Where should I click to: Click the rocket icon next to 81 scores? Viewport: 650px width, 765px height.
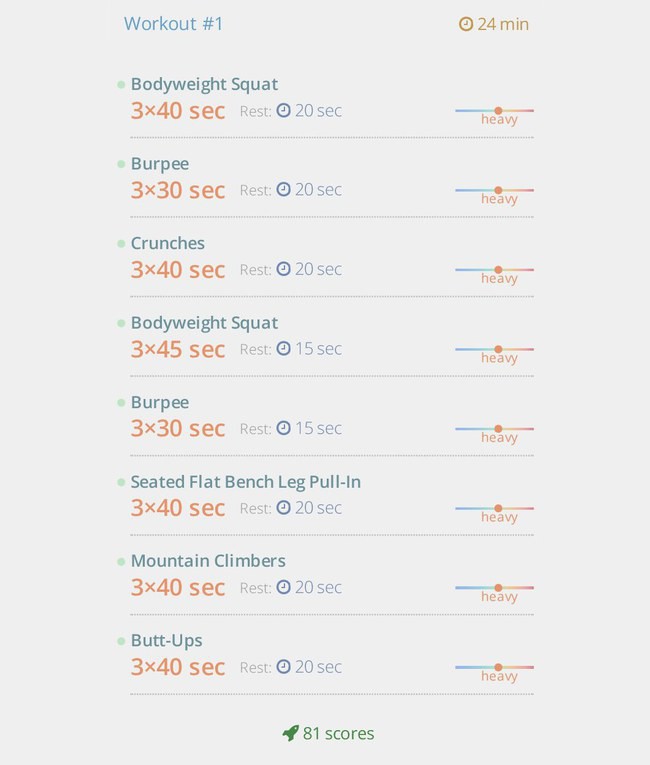pyautogui.click(x=290, y=733)
